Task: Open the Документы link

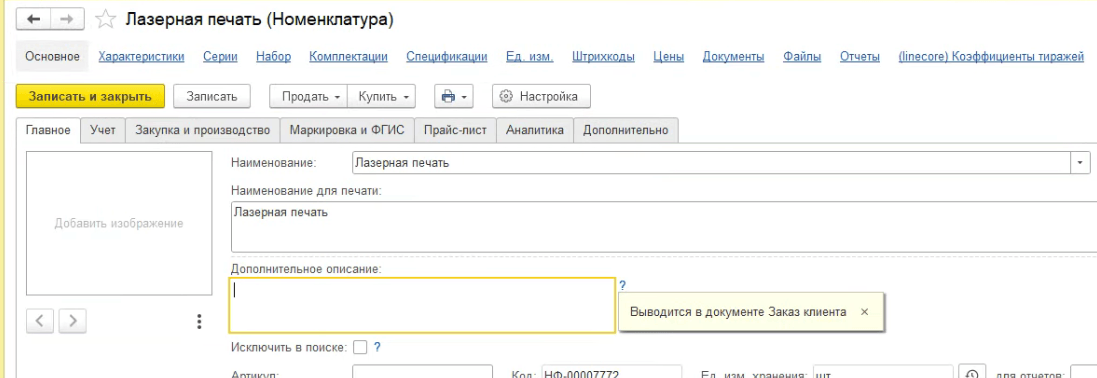Action: (x=733, y=57)
